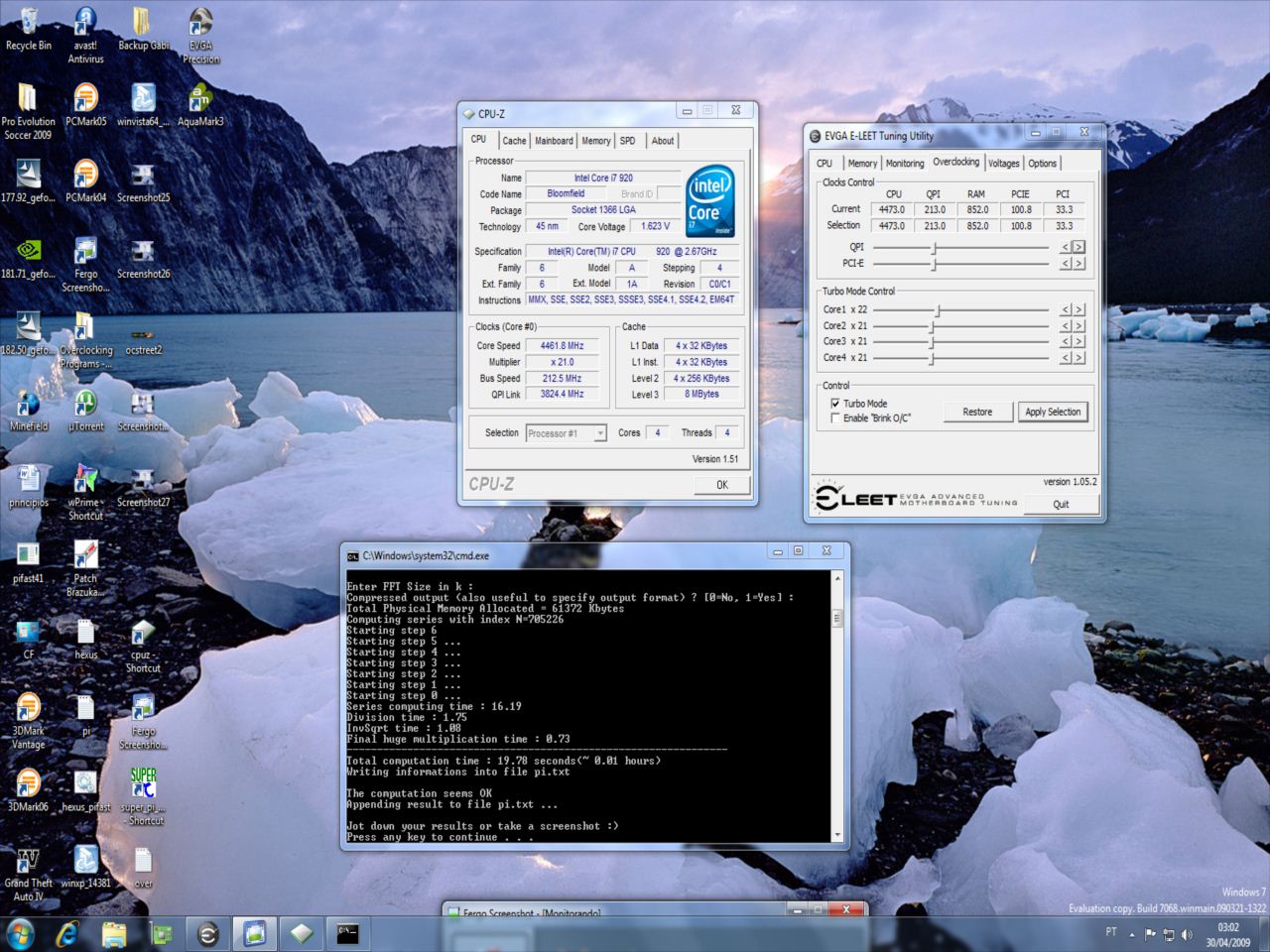This screenshot has width=1270, height=952.
Task: Increase QPI with right arrow stepper
Action: [x=1079, y=247]
